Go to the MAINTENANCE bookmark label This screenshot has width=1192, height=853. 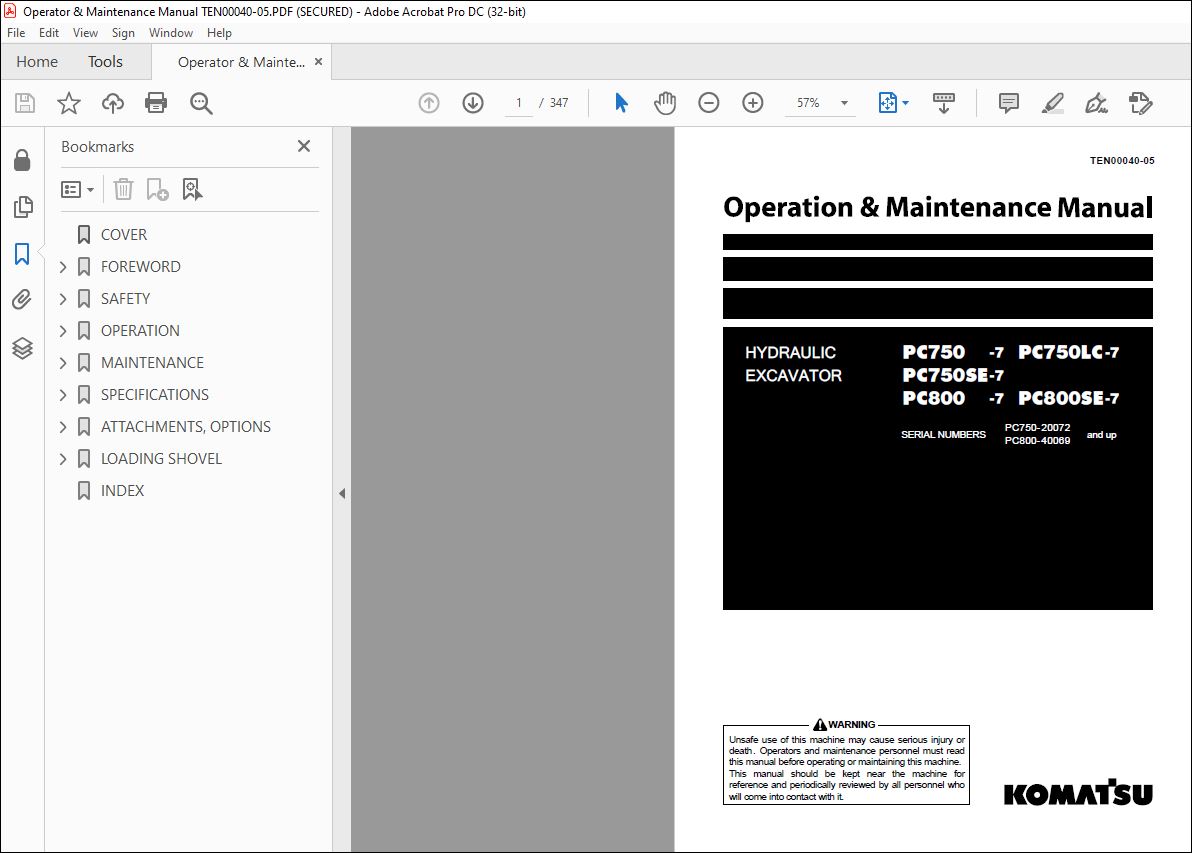152,363
